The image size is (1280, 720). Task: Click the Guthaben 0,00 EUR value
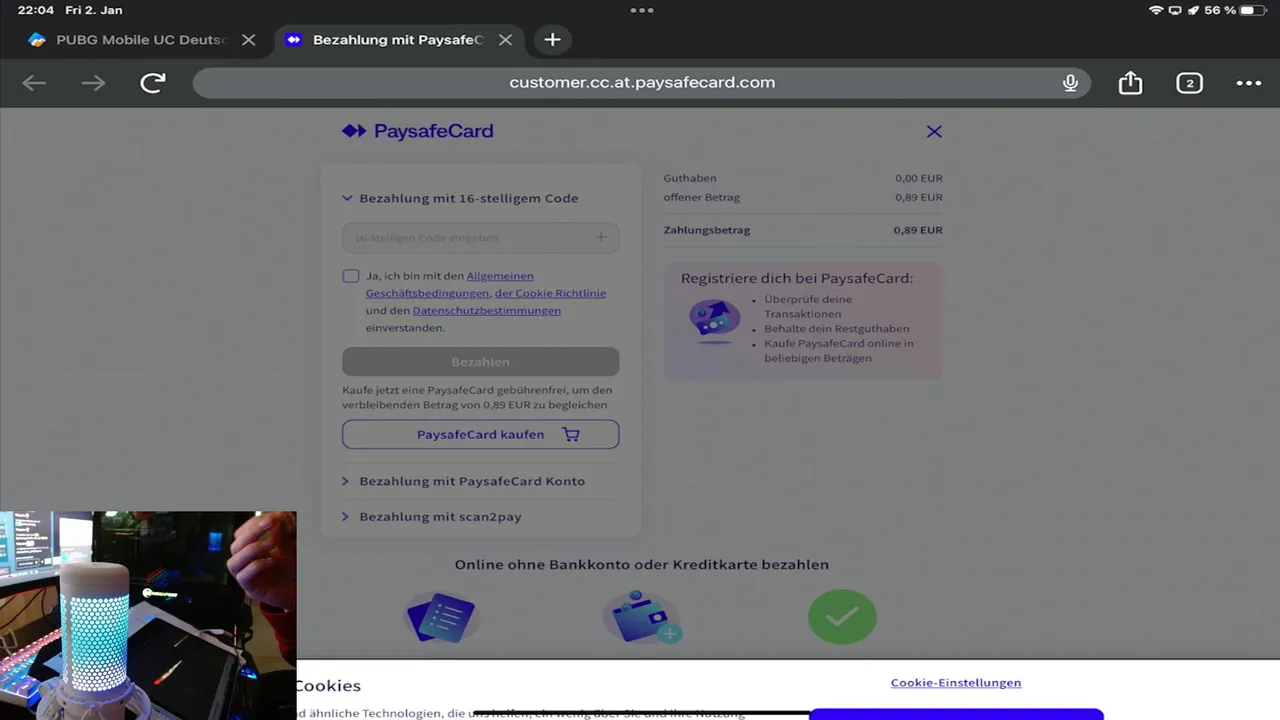[919, 178]
